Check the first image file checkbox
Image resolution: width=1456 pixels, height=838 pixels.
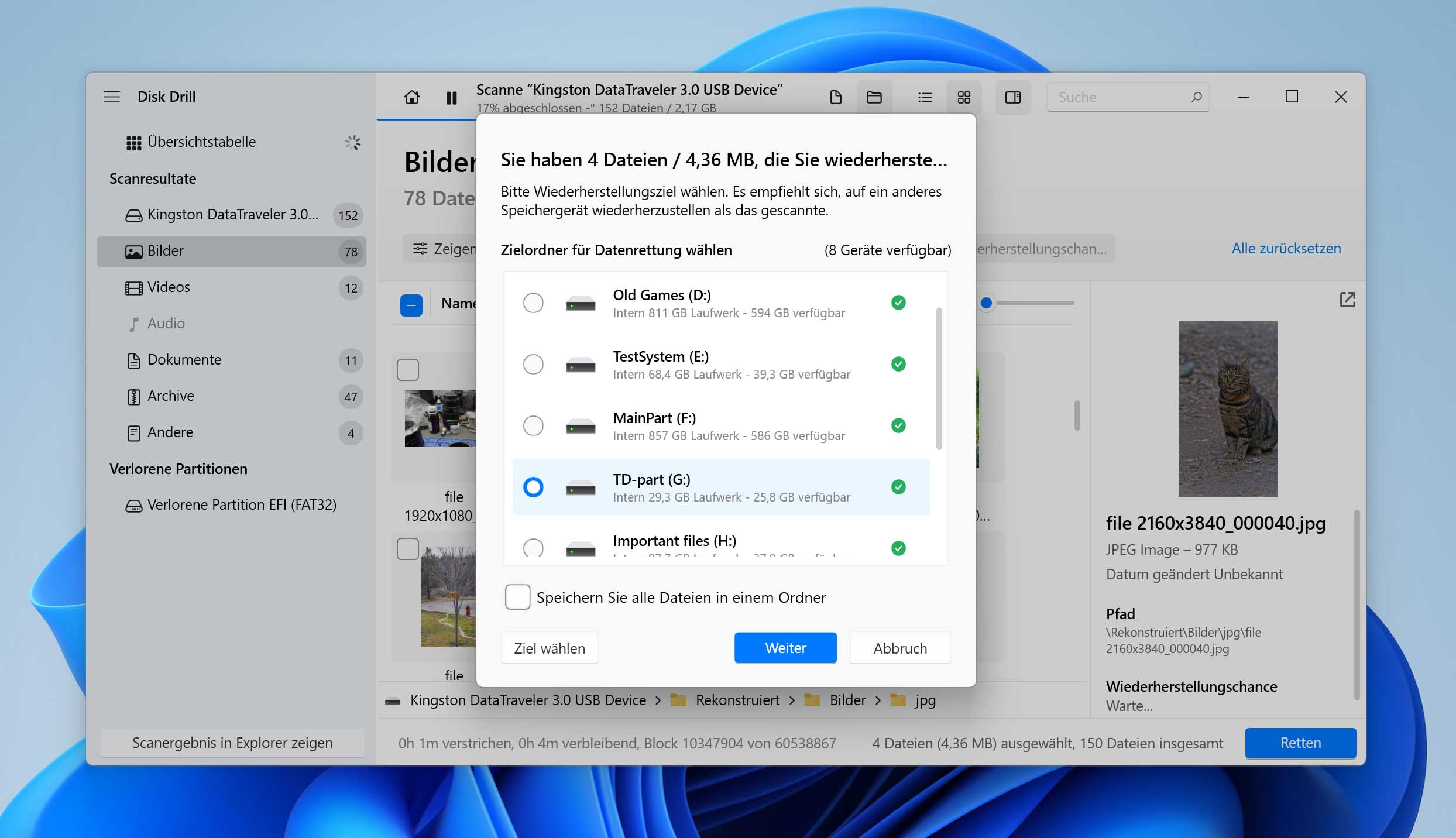(408, 370)
